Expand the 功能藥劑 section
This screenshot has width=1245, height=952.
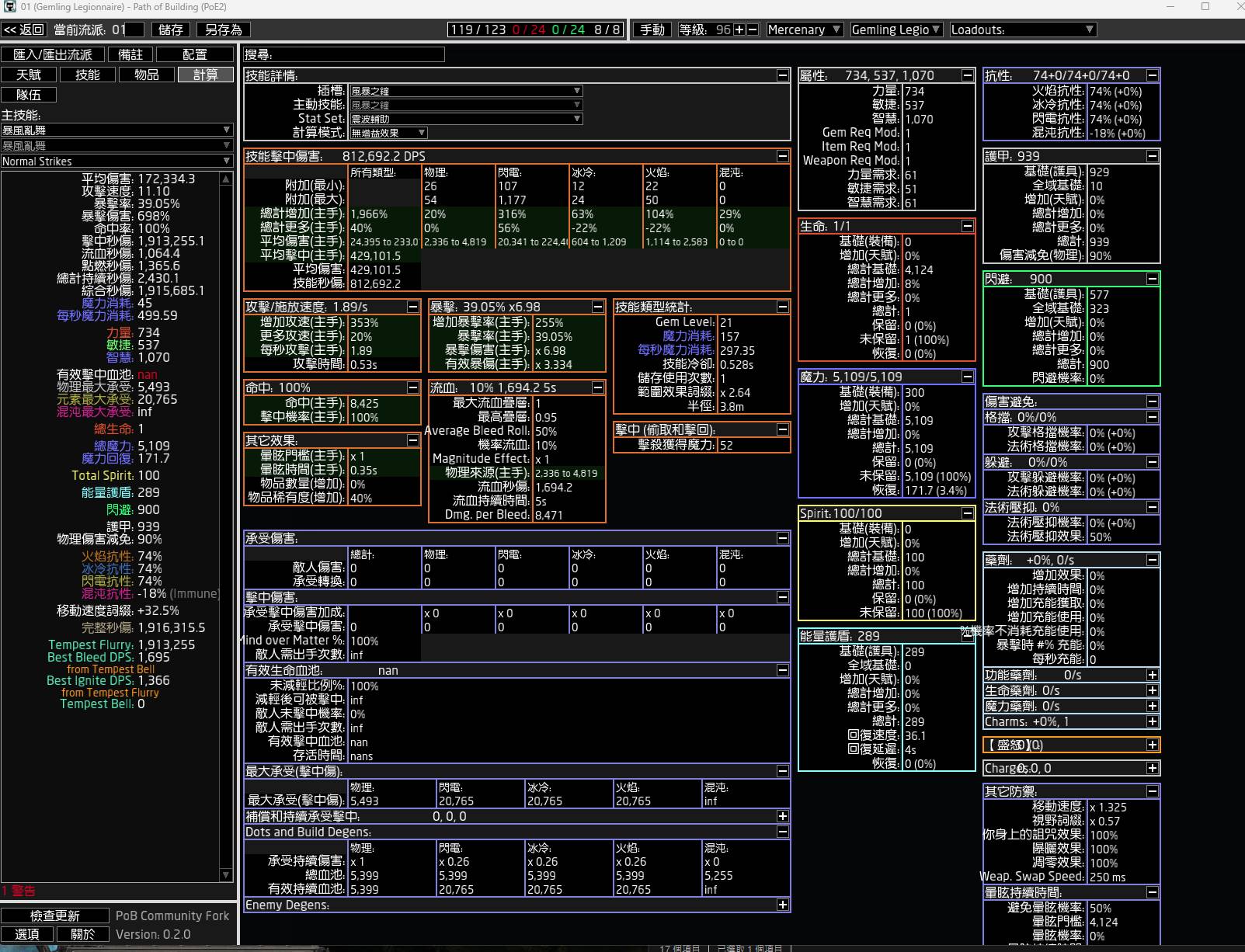[1152, 675]
